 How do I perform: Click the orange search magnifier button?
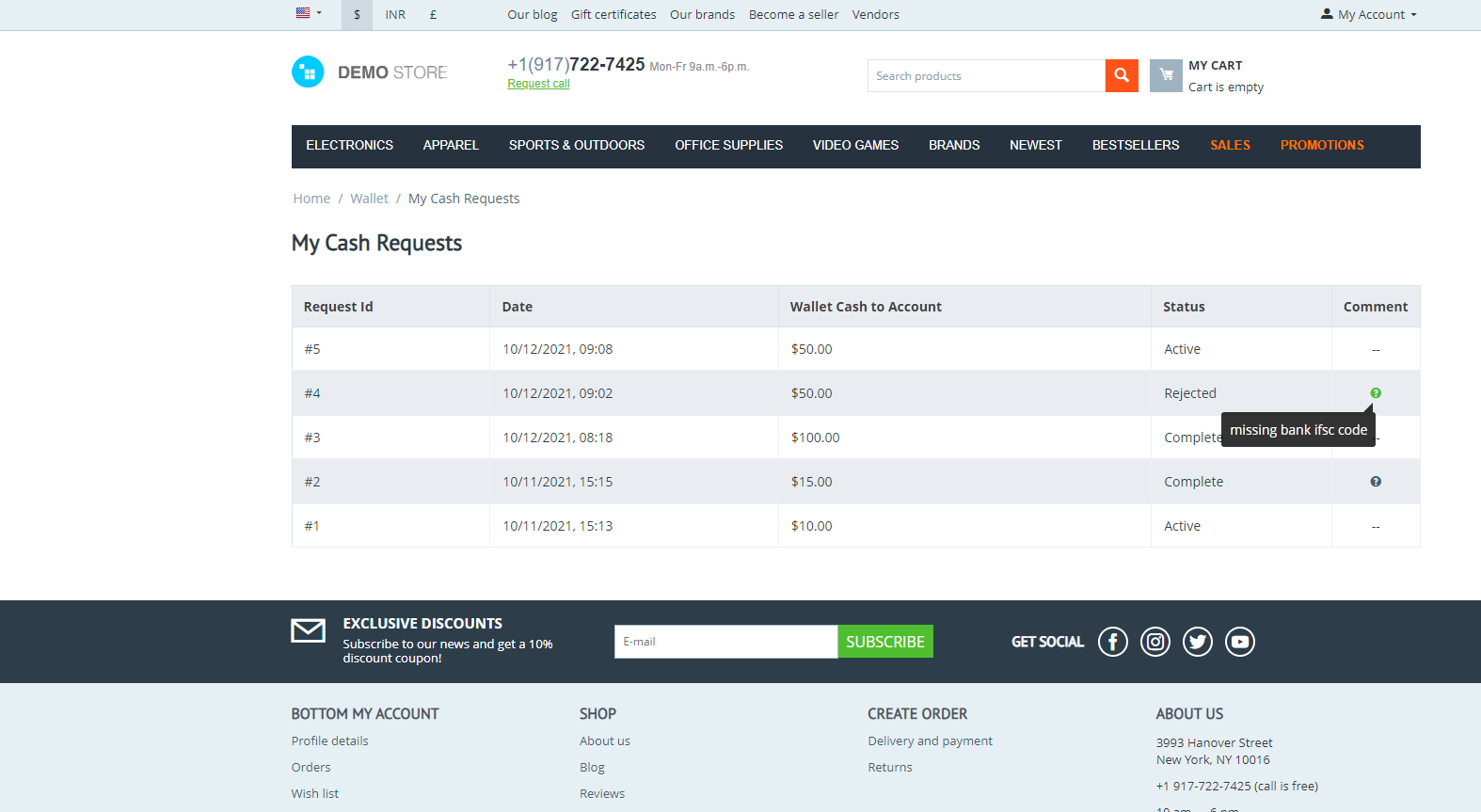[x=1122, y=75]
